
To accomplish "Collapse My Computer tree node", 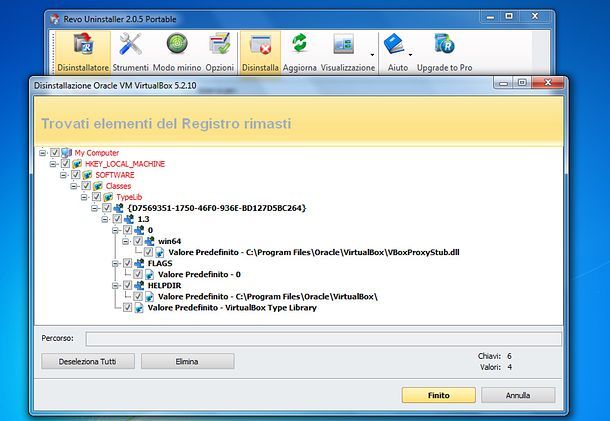I will [x=43, y=153].
